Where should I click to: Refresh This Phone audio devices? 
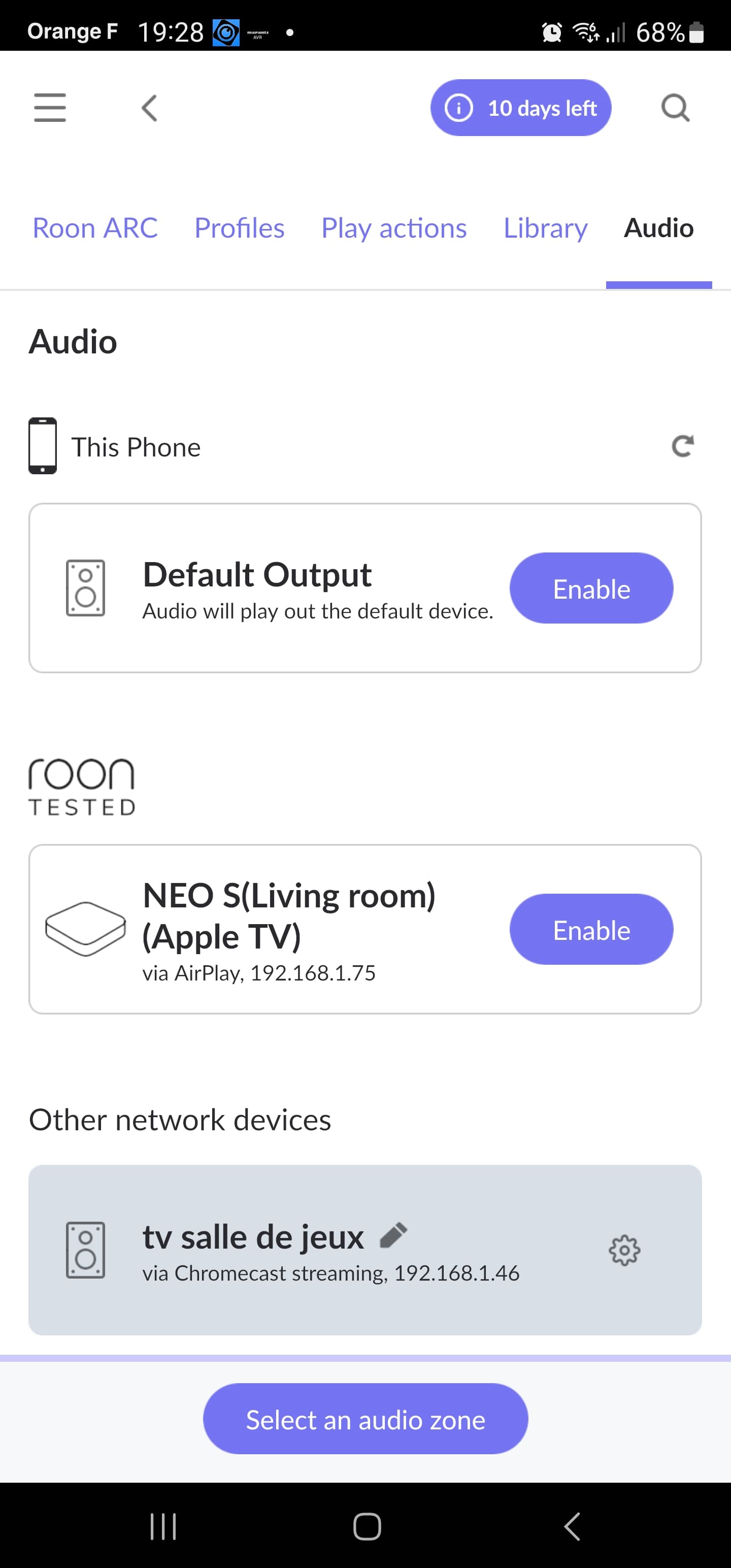682,446
